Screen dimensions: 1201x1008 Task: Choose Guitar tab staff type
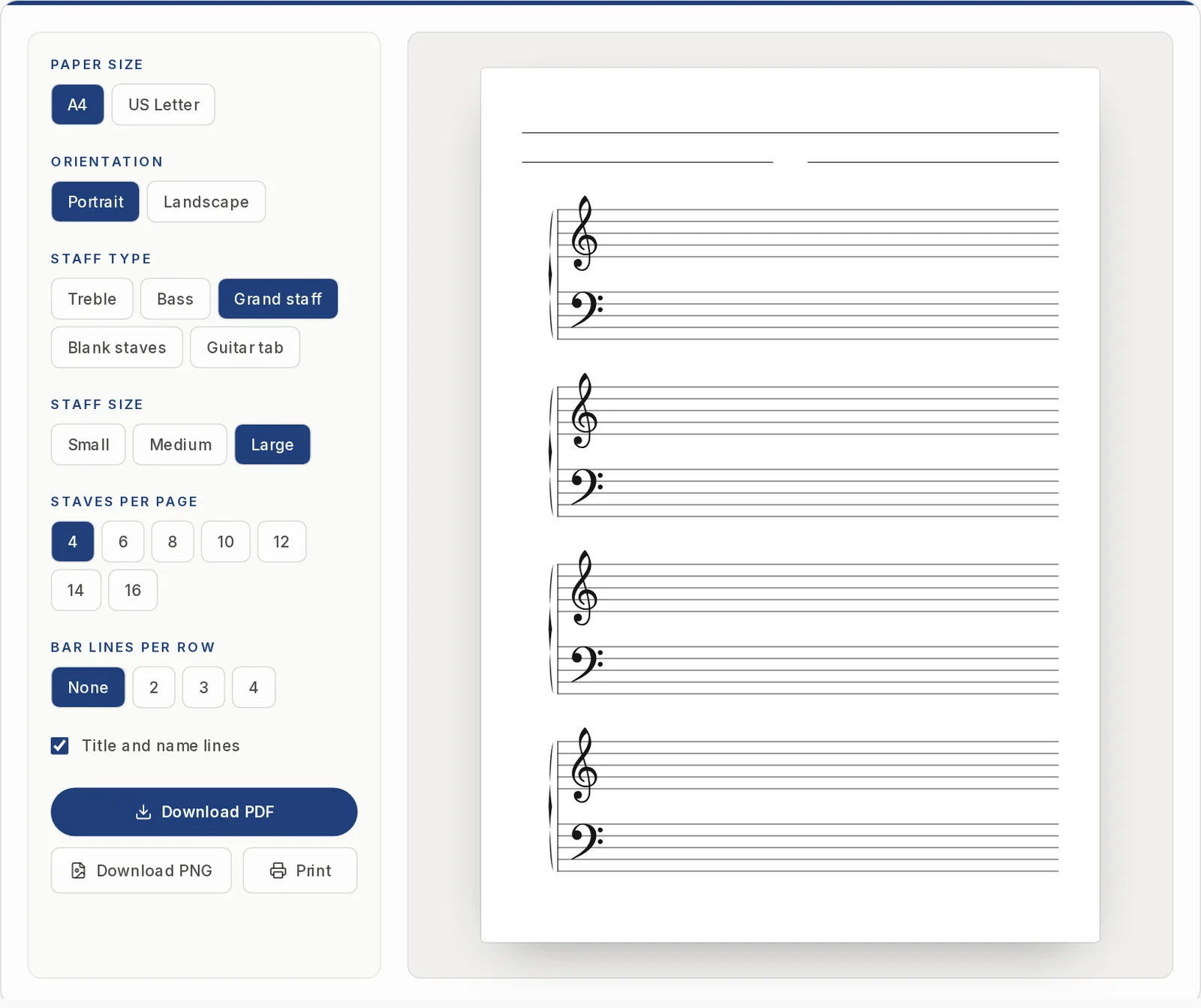click(245, 348)
